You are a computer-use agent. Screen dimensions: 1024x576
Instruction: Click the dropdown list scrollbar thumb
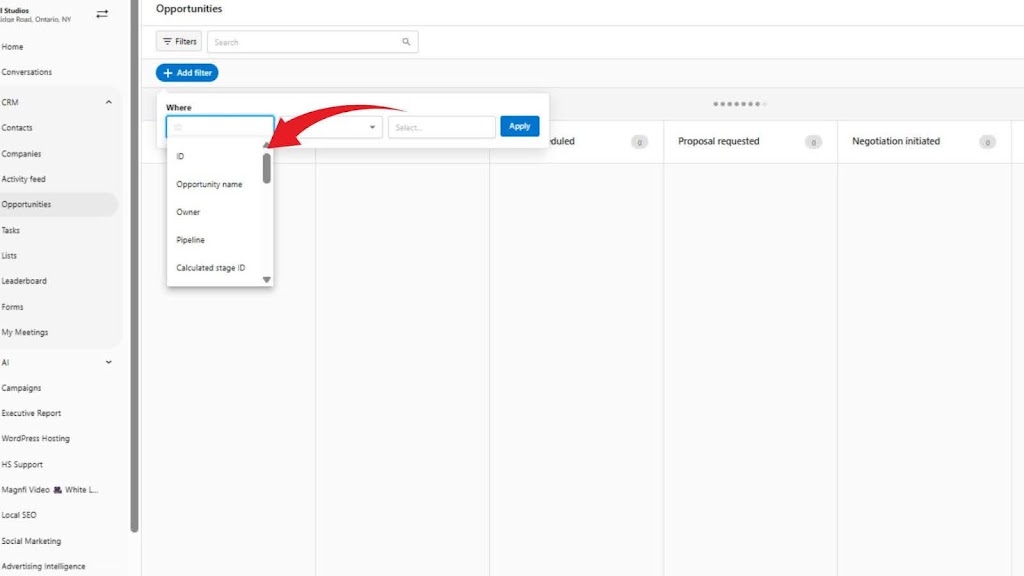266,168
